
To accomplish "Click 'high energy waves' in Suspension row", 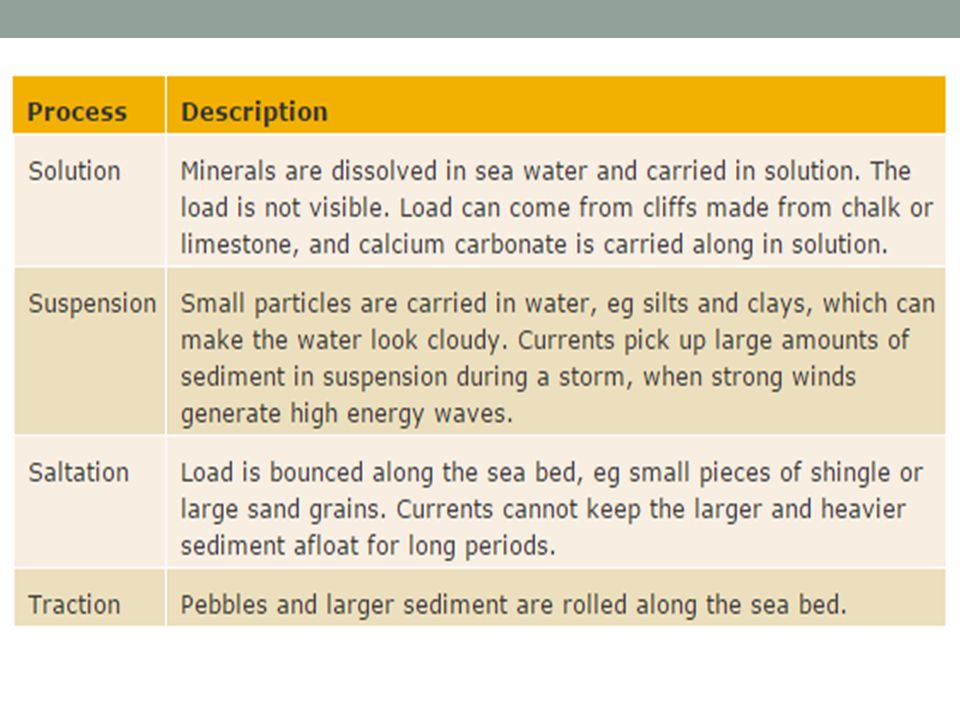I will pos(401,414).
